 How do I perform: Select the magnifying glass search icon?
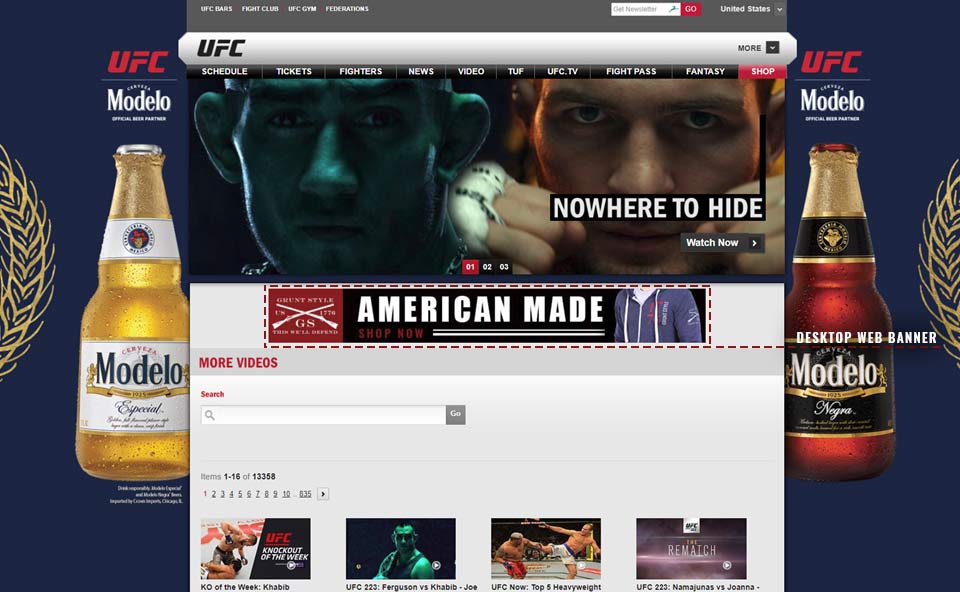[209, 413]
